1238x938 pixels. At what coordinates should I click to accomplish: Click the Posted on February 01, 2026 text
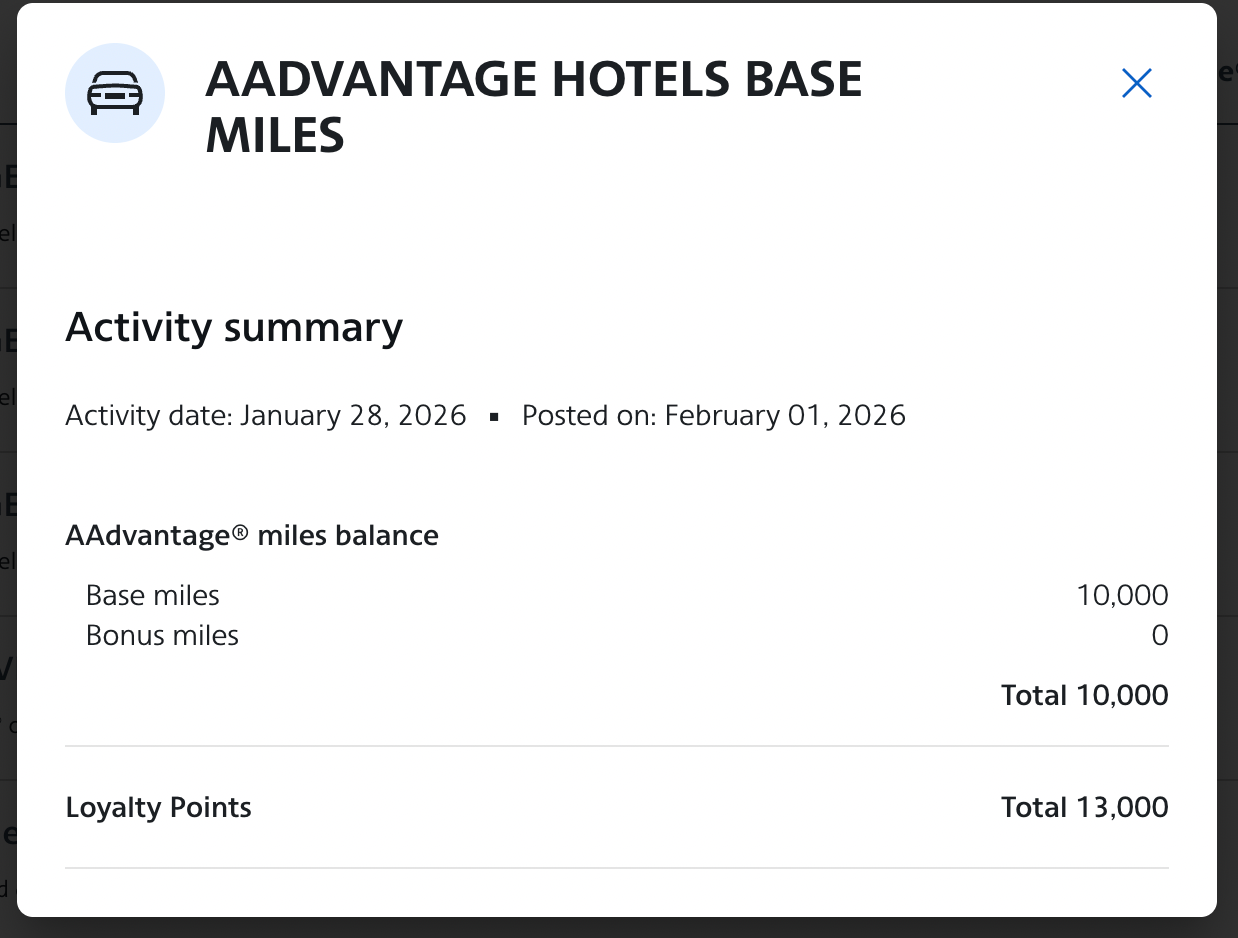[x=712, y=415]
